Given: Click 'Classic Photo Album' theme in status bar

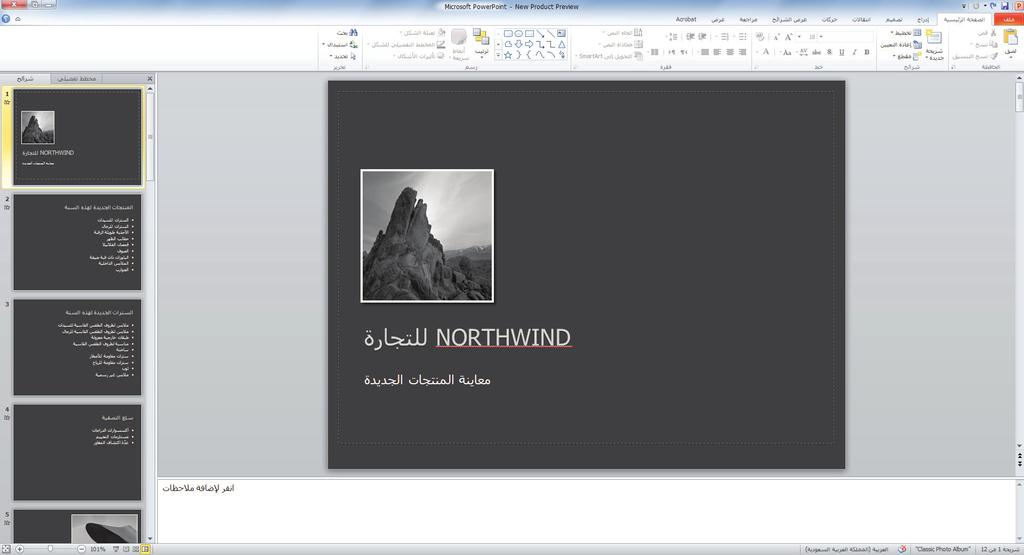Looking at the screenshot, I should coord(942,549).
